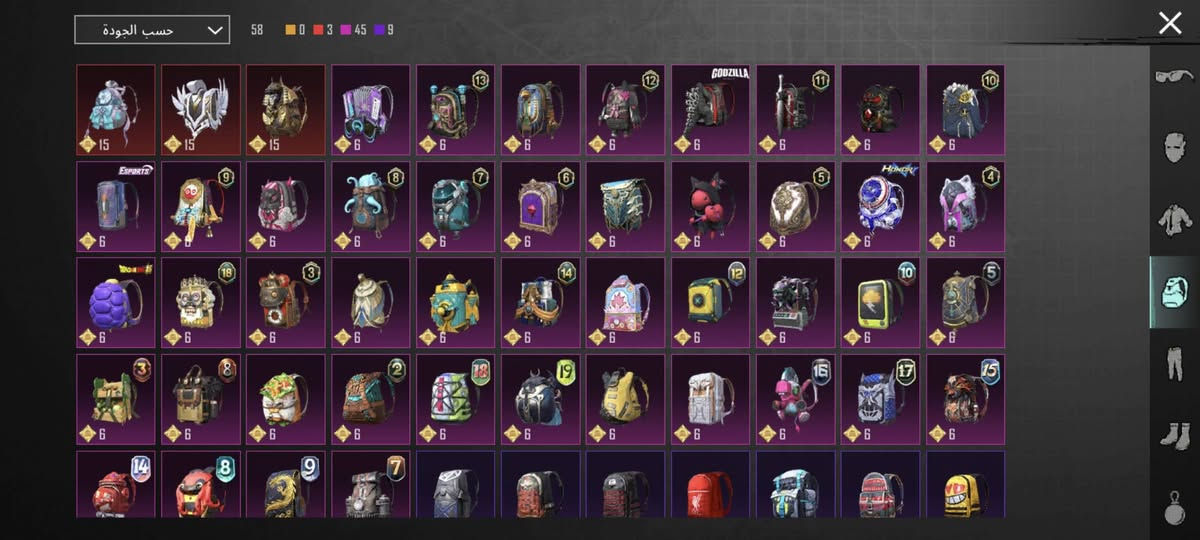Screen dimensions: 1200x540
Task: Pick the red devil plush backpack
Action: 710,207
